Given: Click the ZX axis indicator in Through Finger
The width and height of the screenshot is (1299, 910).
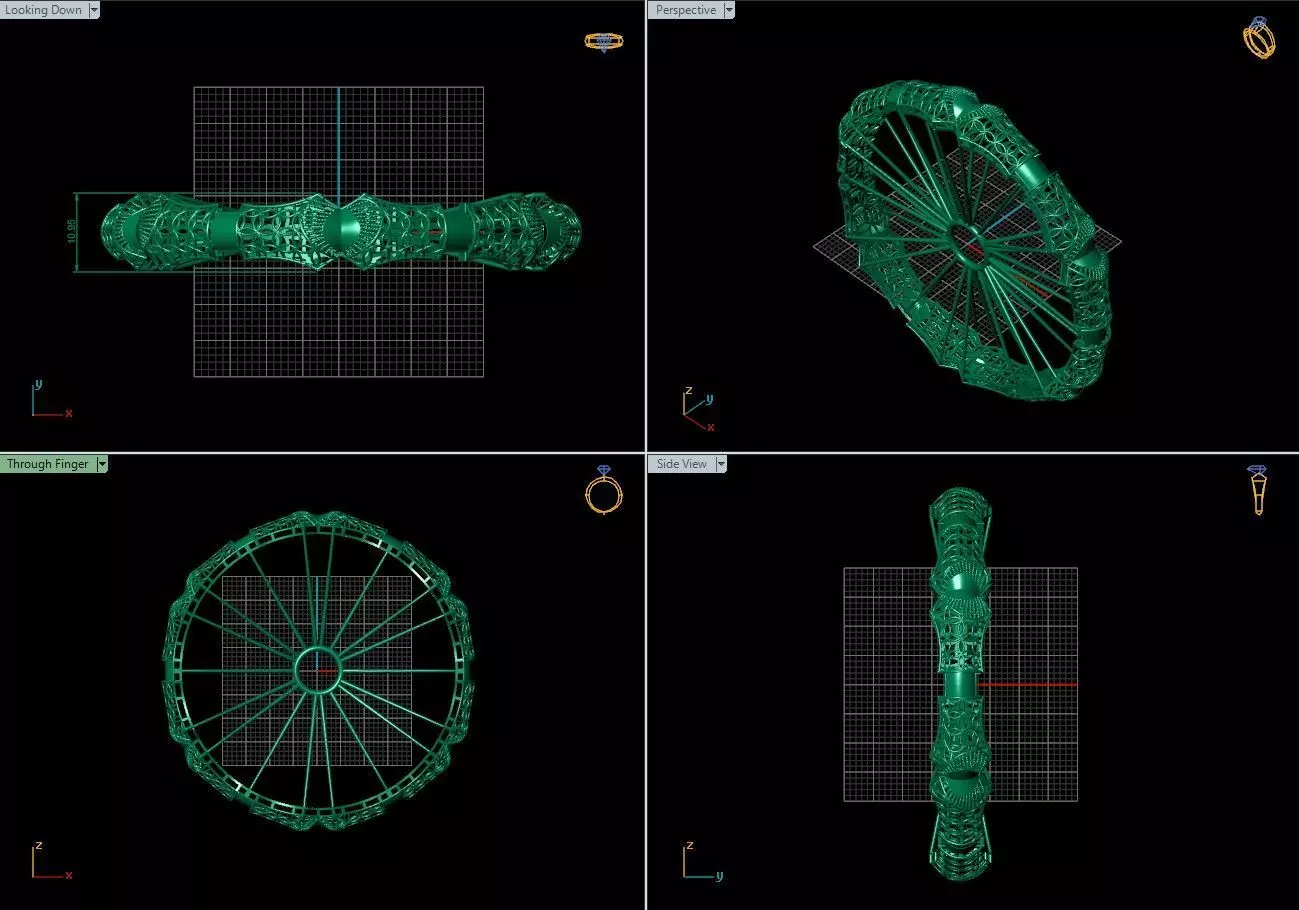Looking at the screenshot, I should pyautogui.click(x=50, y=860).
